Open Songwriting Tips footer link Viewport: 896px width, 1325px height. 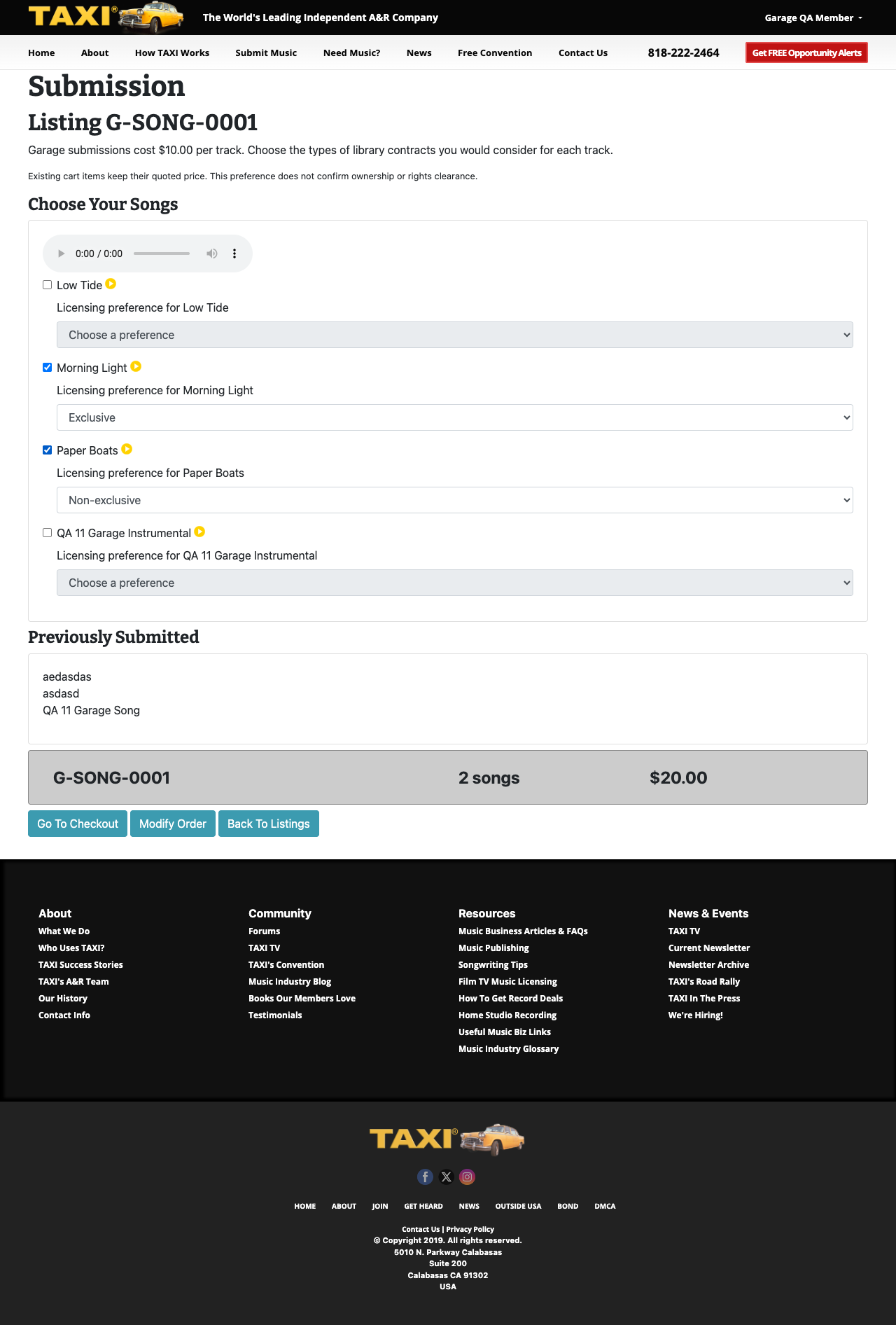coord(493,964)
